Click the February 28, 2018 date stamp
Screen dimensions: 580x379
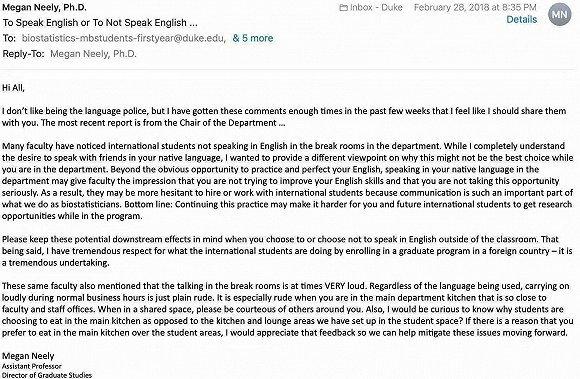coord(475,7)
